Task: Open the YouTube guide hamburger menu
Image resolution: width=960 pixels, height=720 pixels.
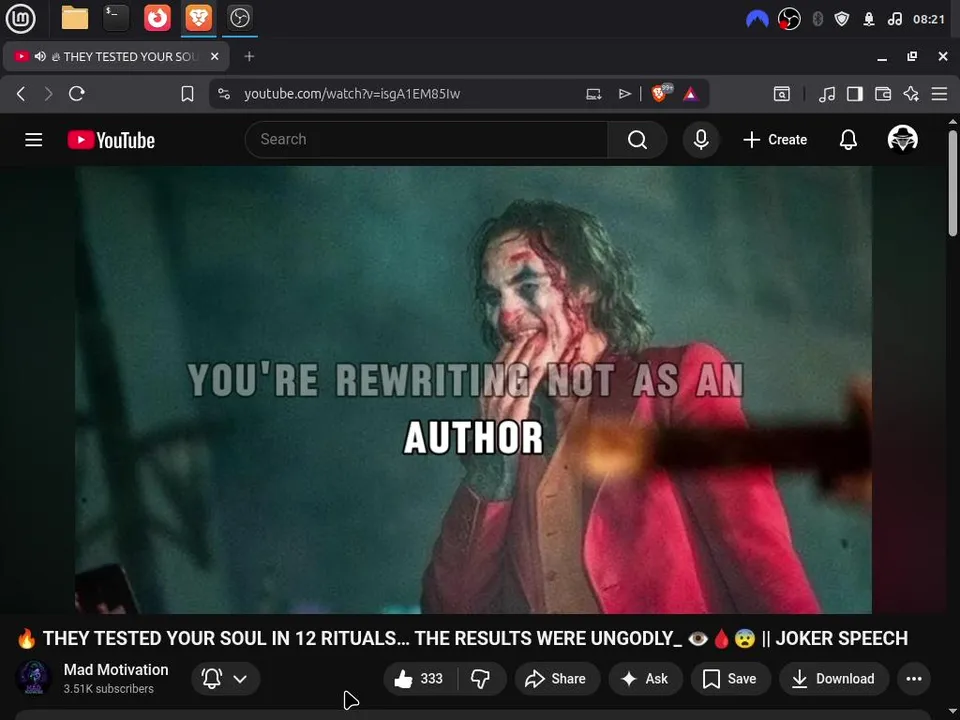Action: point(34,140)
